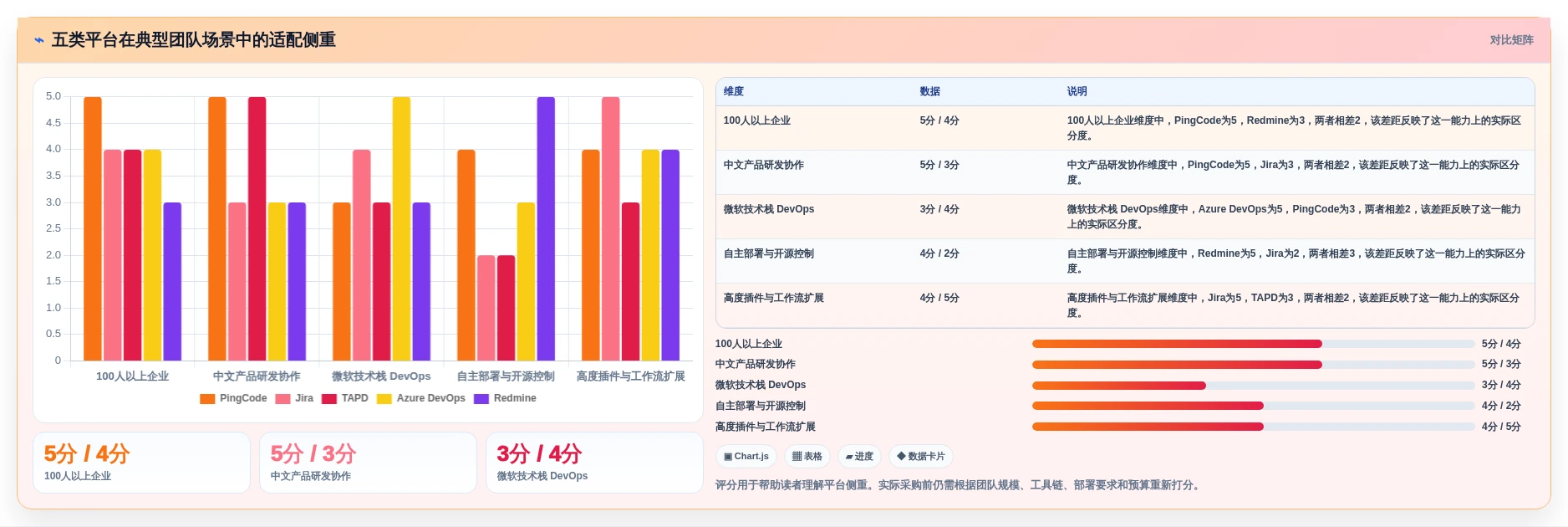The image size is (1568, 527).
Task: Select the orange PingCode bar in 中文产品研发协作 group
Action: [217, 228]
